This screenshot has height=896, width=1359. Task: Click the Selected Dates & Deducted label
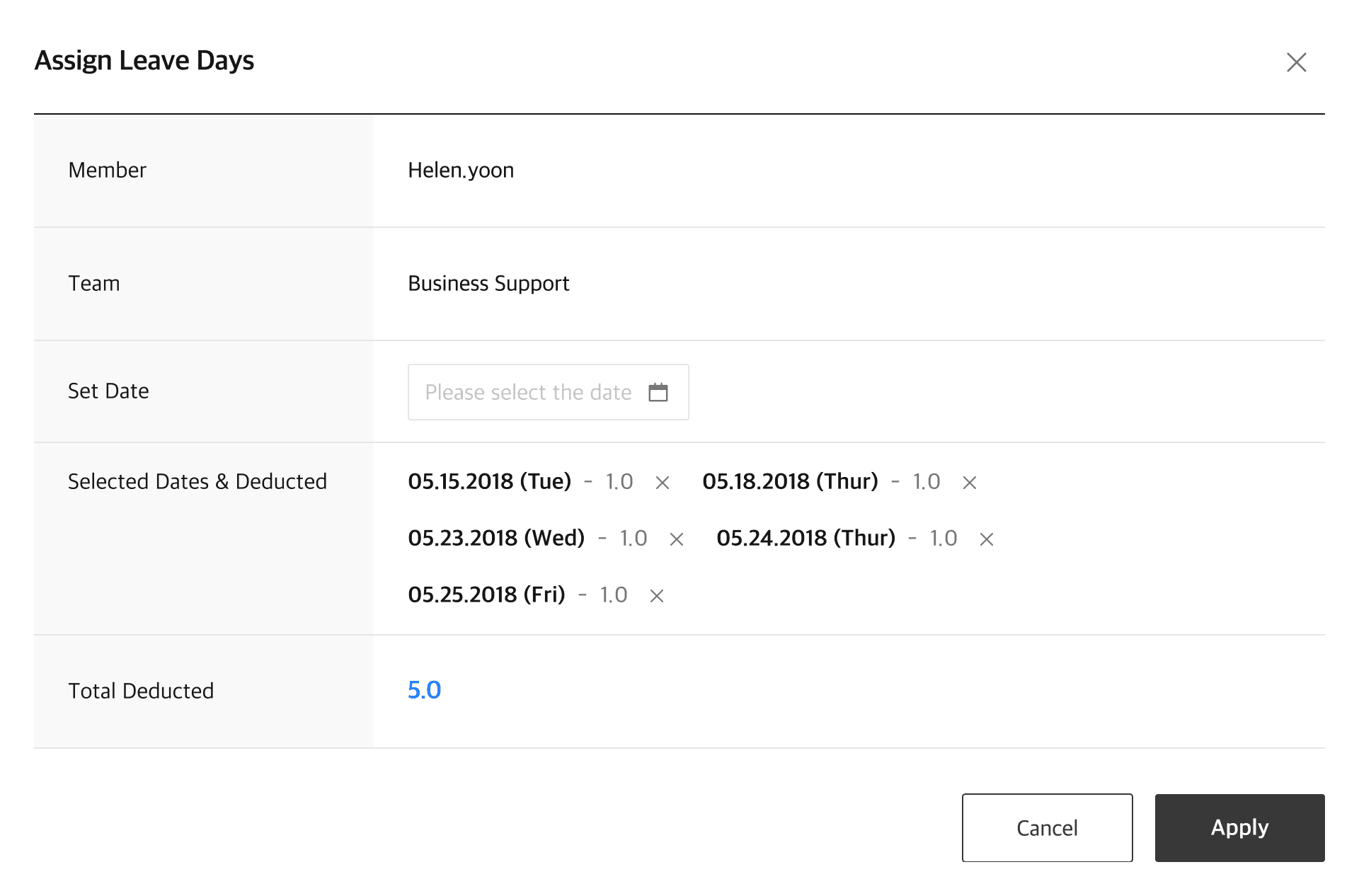(x=197, y=481)
